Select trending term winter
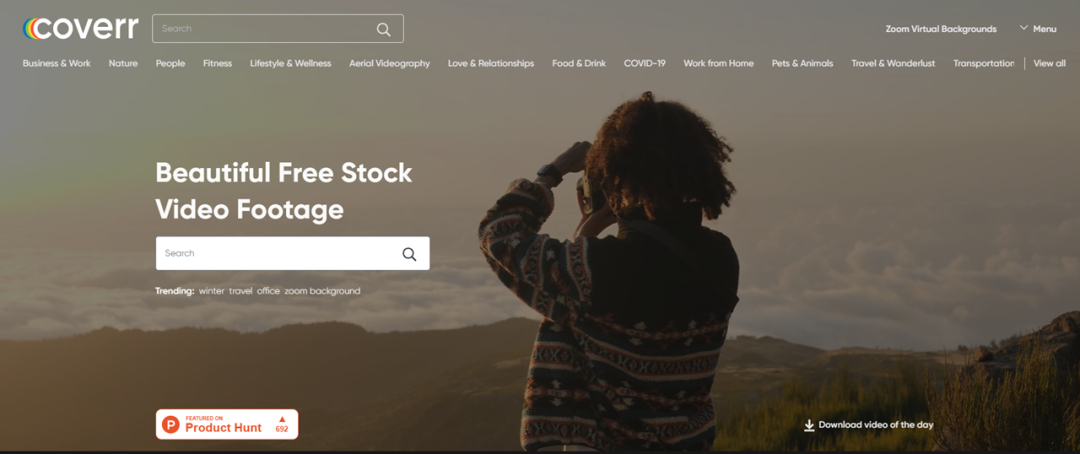 [x=211, y=291]
